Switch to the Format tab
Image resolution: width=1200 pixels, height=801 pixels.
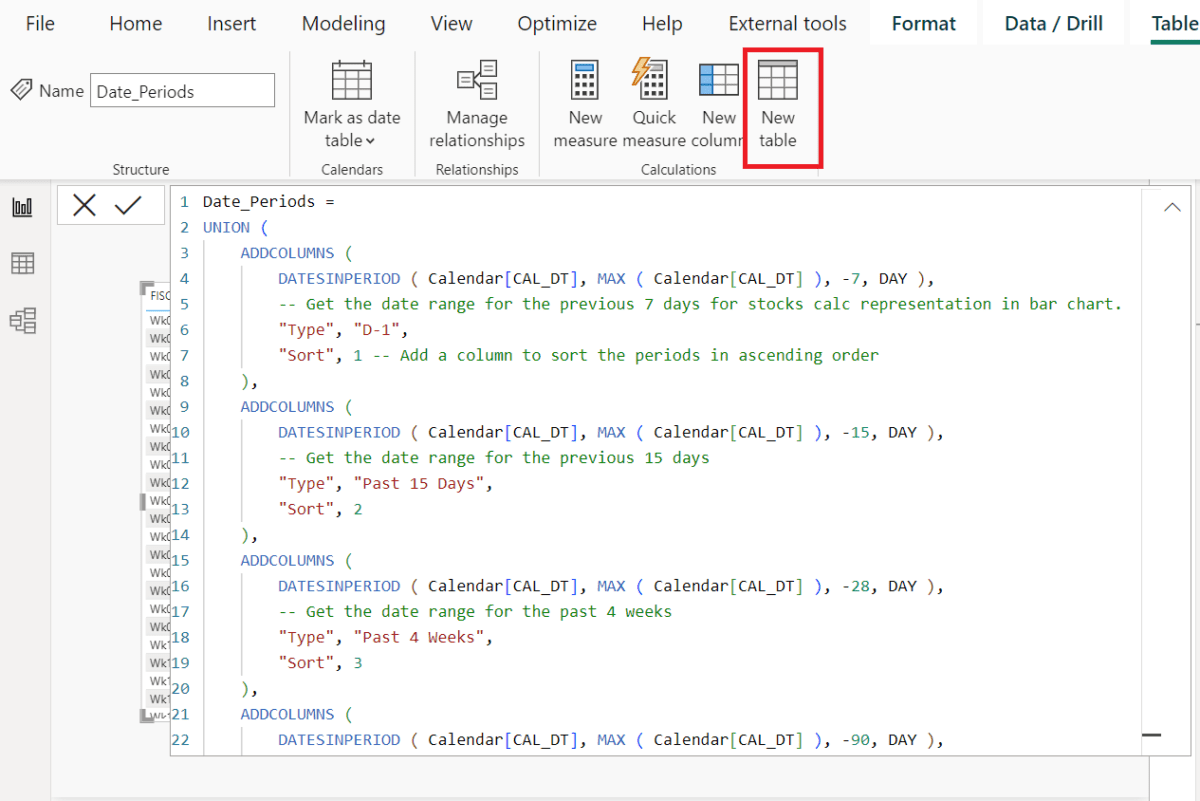point(923,23)
